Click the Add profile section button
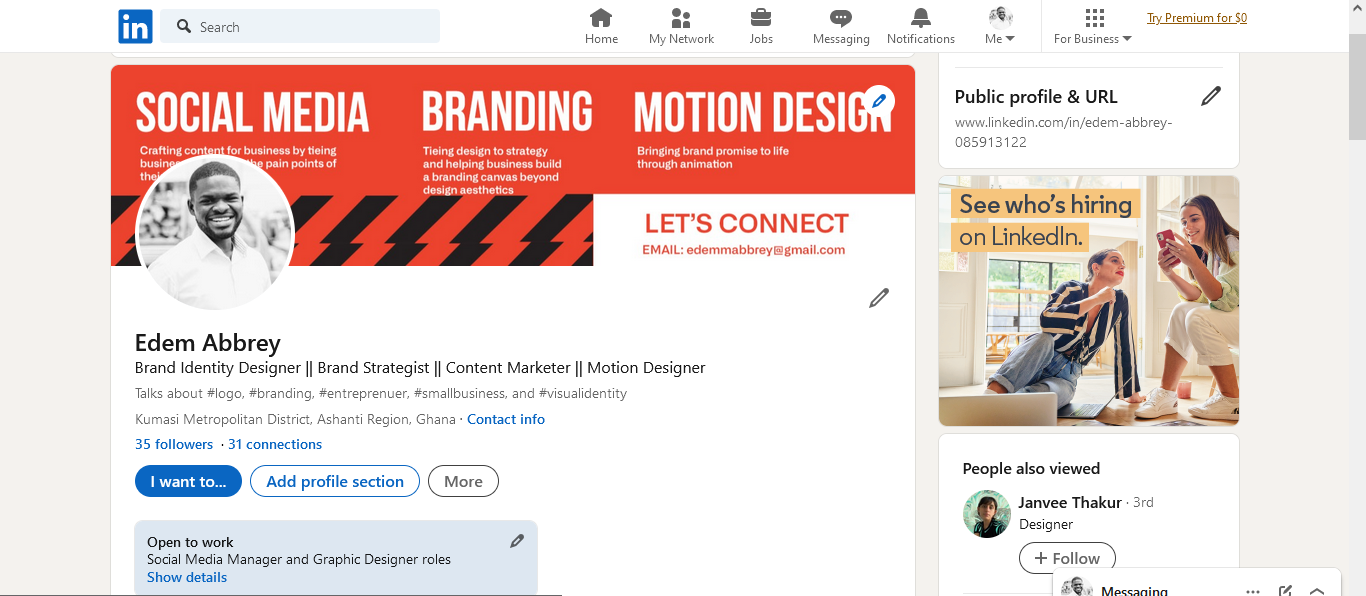1366x596 pixels. point(335,481)
